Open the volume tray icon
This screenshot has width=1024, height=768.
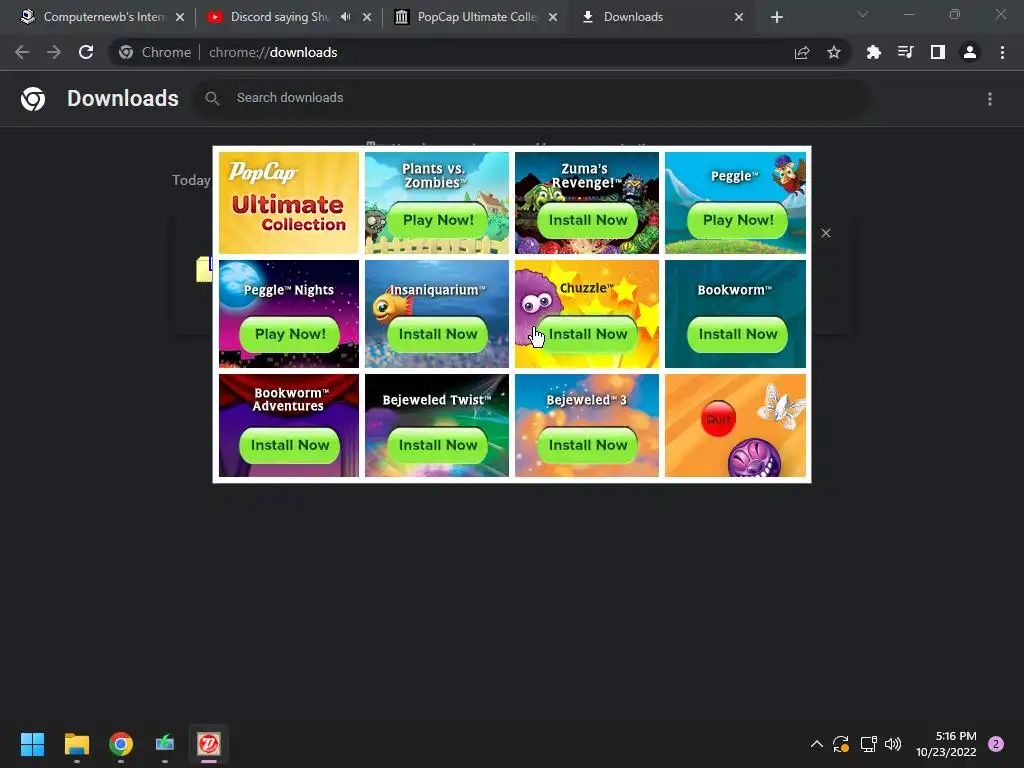893,744
